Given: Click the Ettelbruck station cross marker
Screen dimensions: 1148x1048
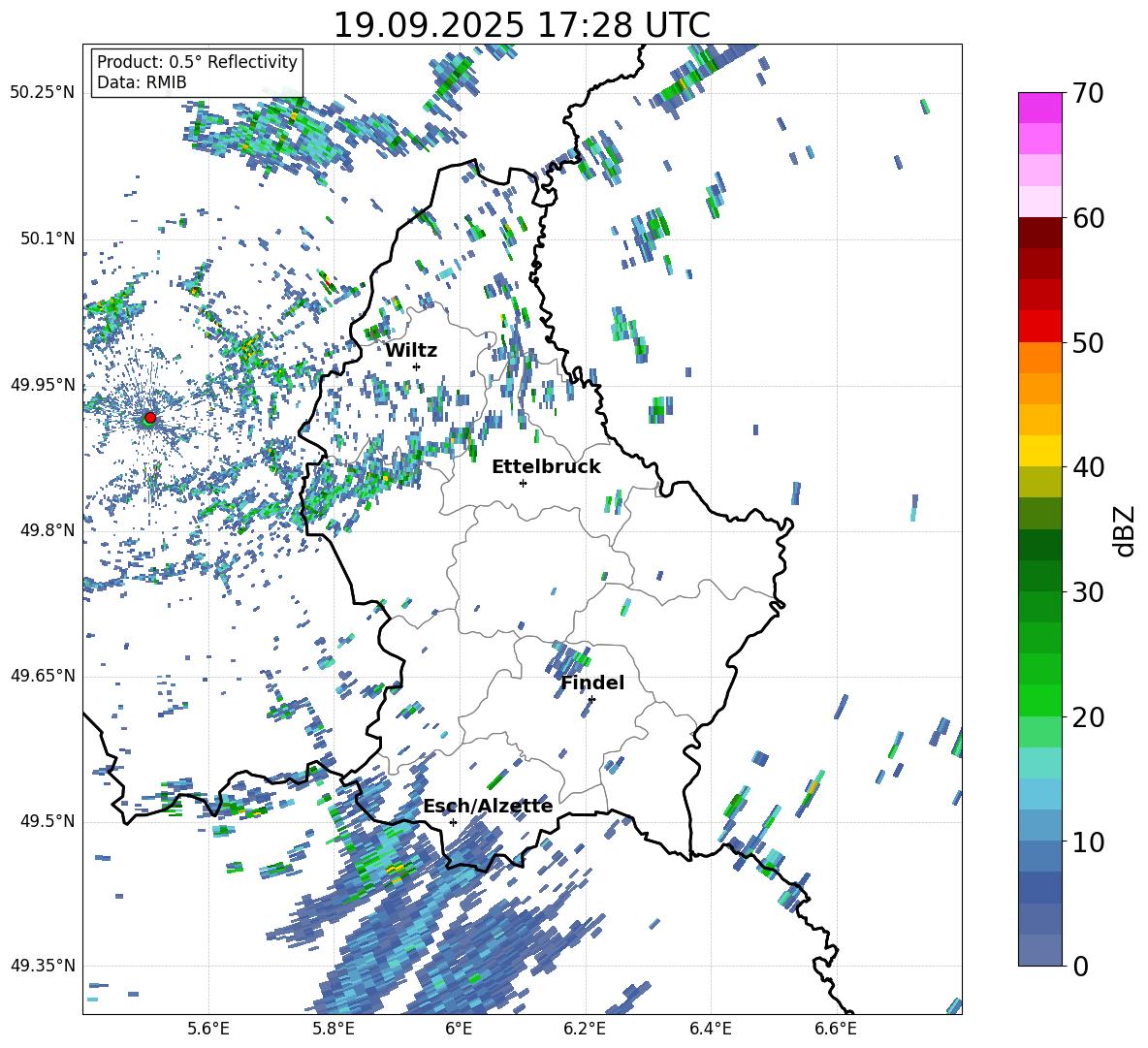Looking at the screenshot, I should [x=523, y=483].
